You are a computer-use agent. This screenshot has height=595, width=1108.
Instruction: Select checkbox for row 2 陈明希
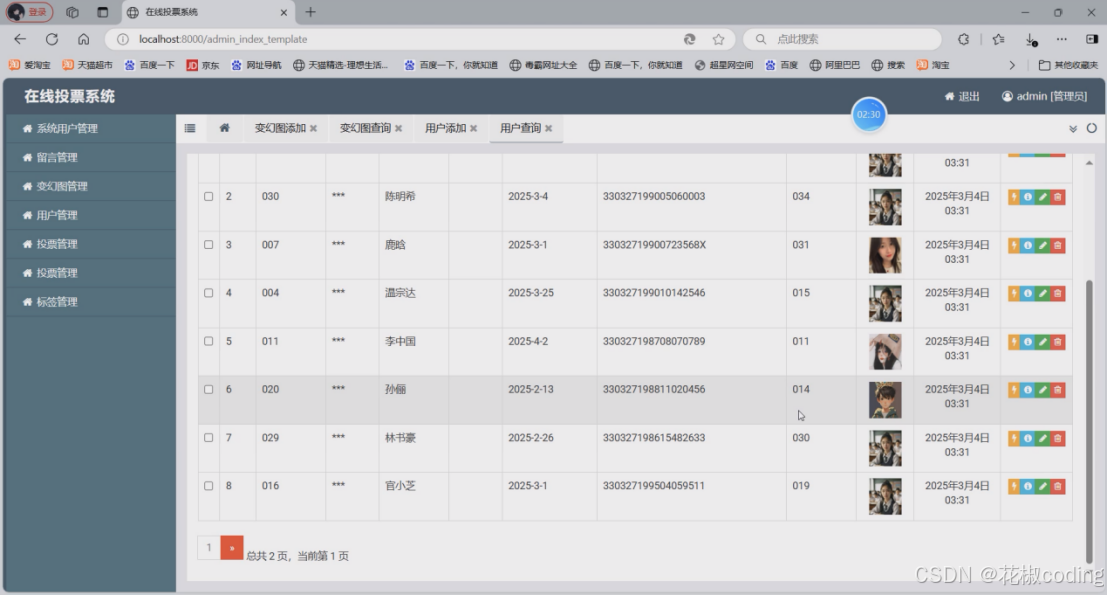[208, 196]
